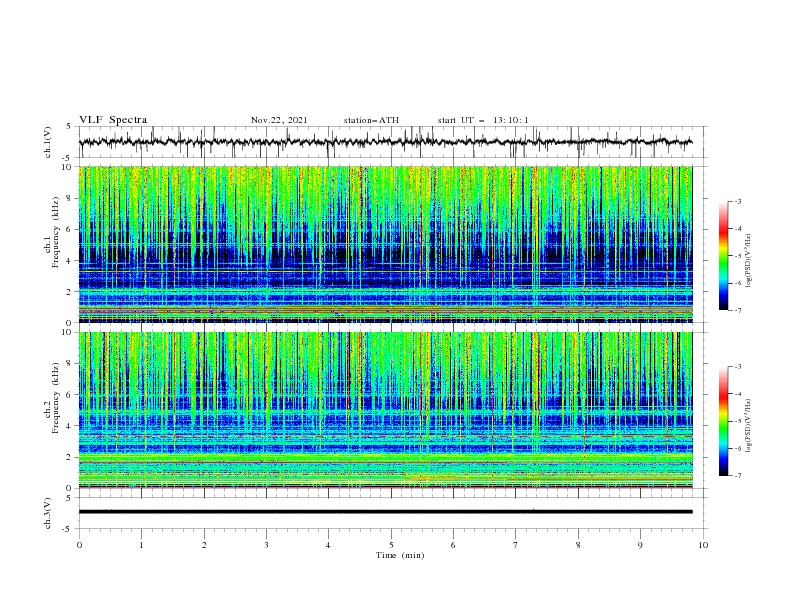Click the "10" kHz tick on ch.1 axis
792x612 pixels.
(68, 167)
